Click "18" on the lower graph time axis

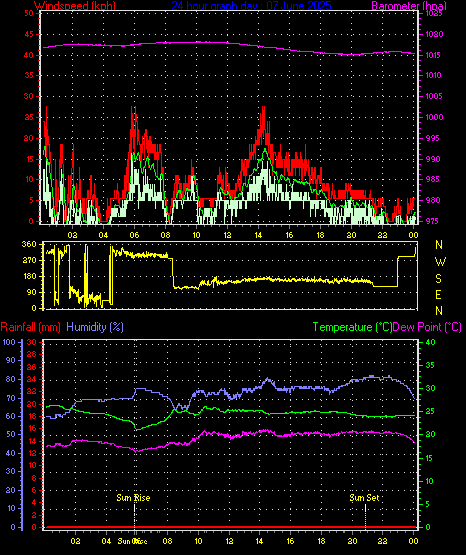pos(321,541)
